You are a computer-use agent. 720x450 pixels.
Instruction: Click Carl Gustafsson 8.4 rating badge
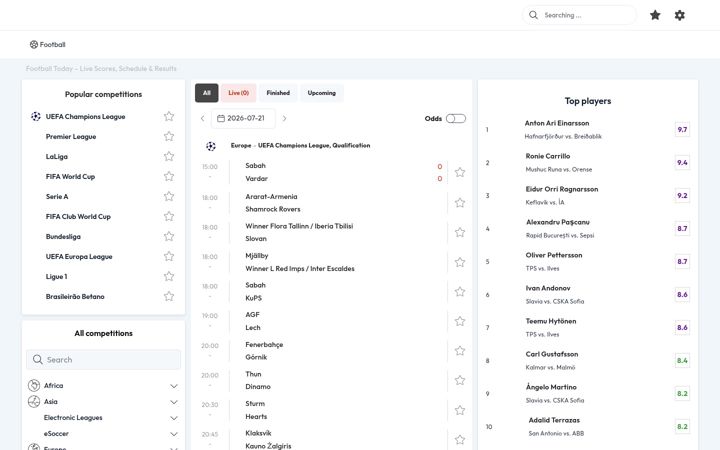point(682,360)
